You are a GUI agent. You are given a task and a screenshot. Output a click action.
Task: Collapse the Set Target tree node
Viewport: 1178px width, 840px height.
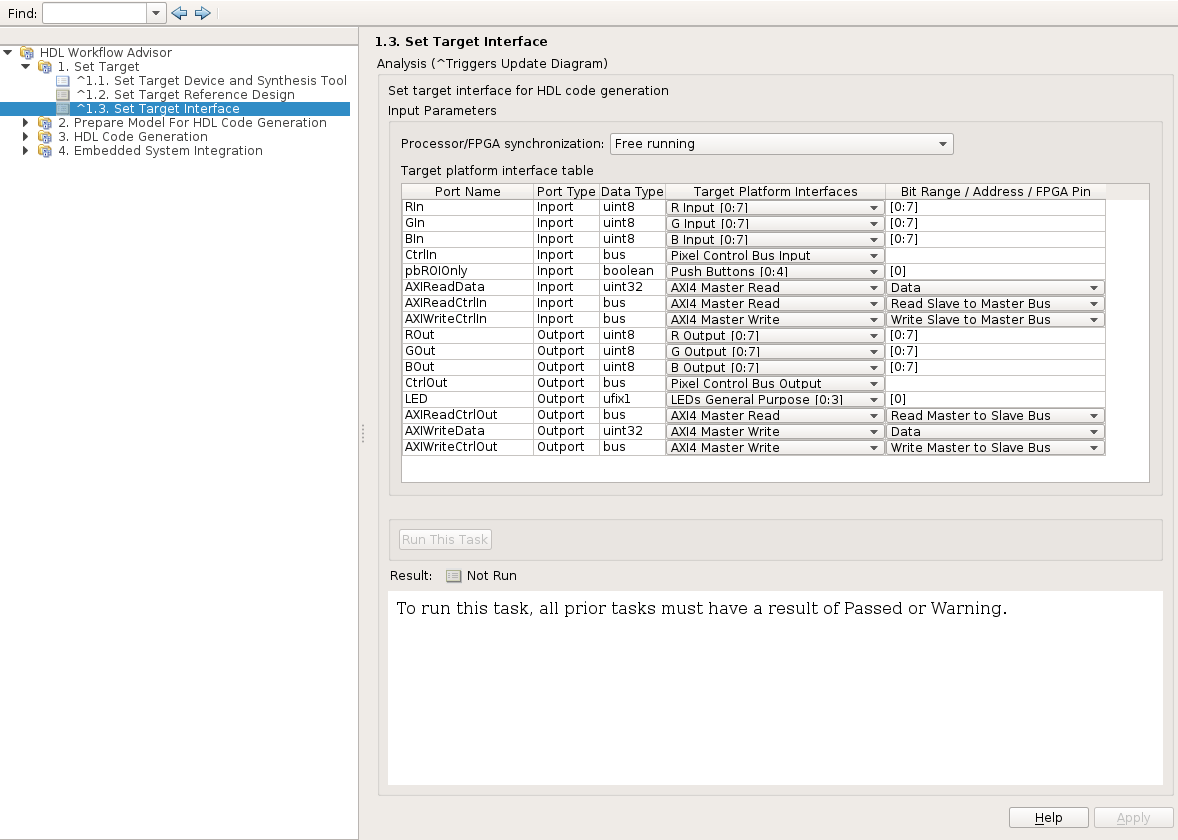tap(27, 67)
